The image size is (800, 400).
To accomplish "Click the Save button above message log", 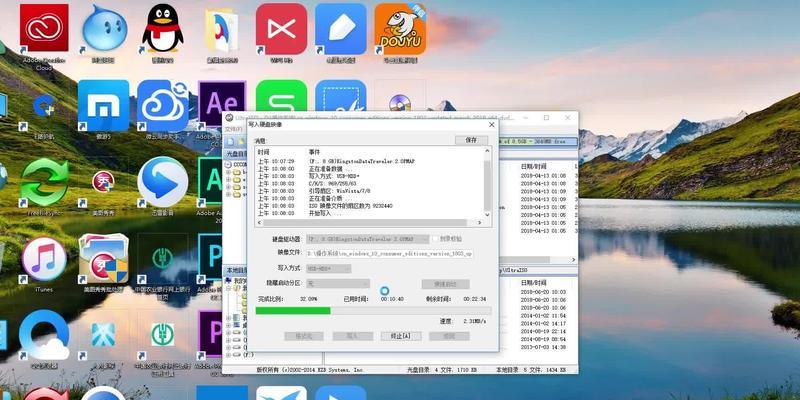I will (471, 140).
